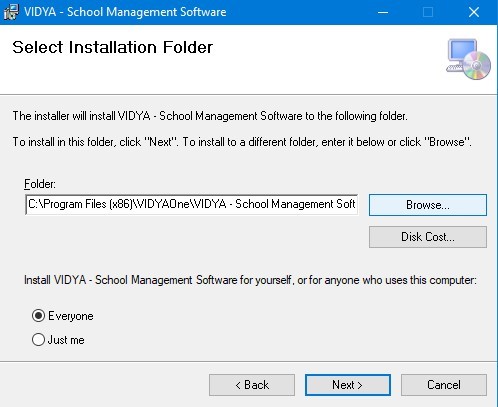Viewport: 498px width, 407px height.
Task: Select the Everyone radio button
Action: coord(38,315)
